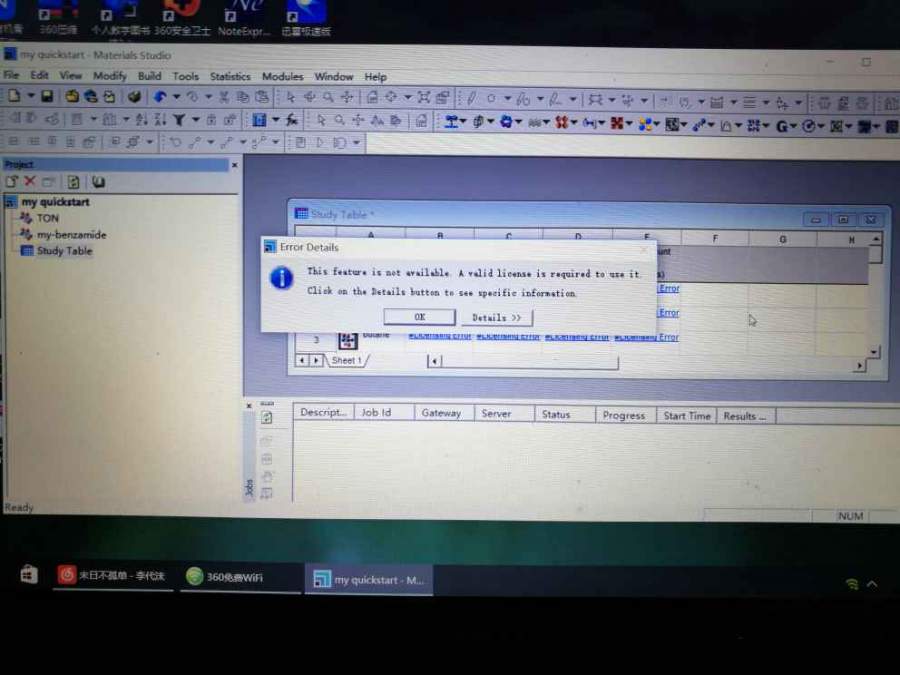
Task: Open the dropdown arrow beside G module
Action: [794, 126]
